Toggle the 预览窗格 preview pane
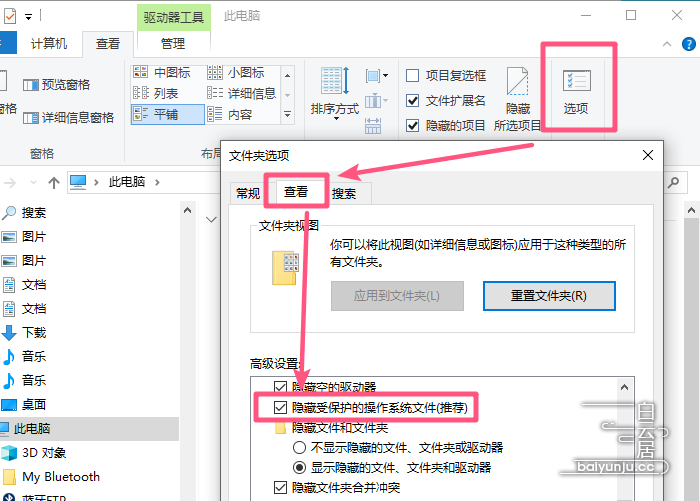 point(56,84)
